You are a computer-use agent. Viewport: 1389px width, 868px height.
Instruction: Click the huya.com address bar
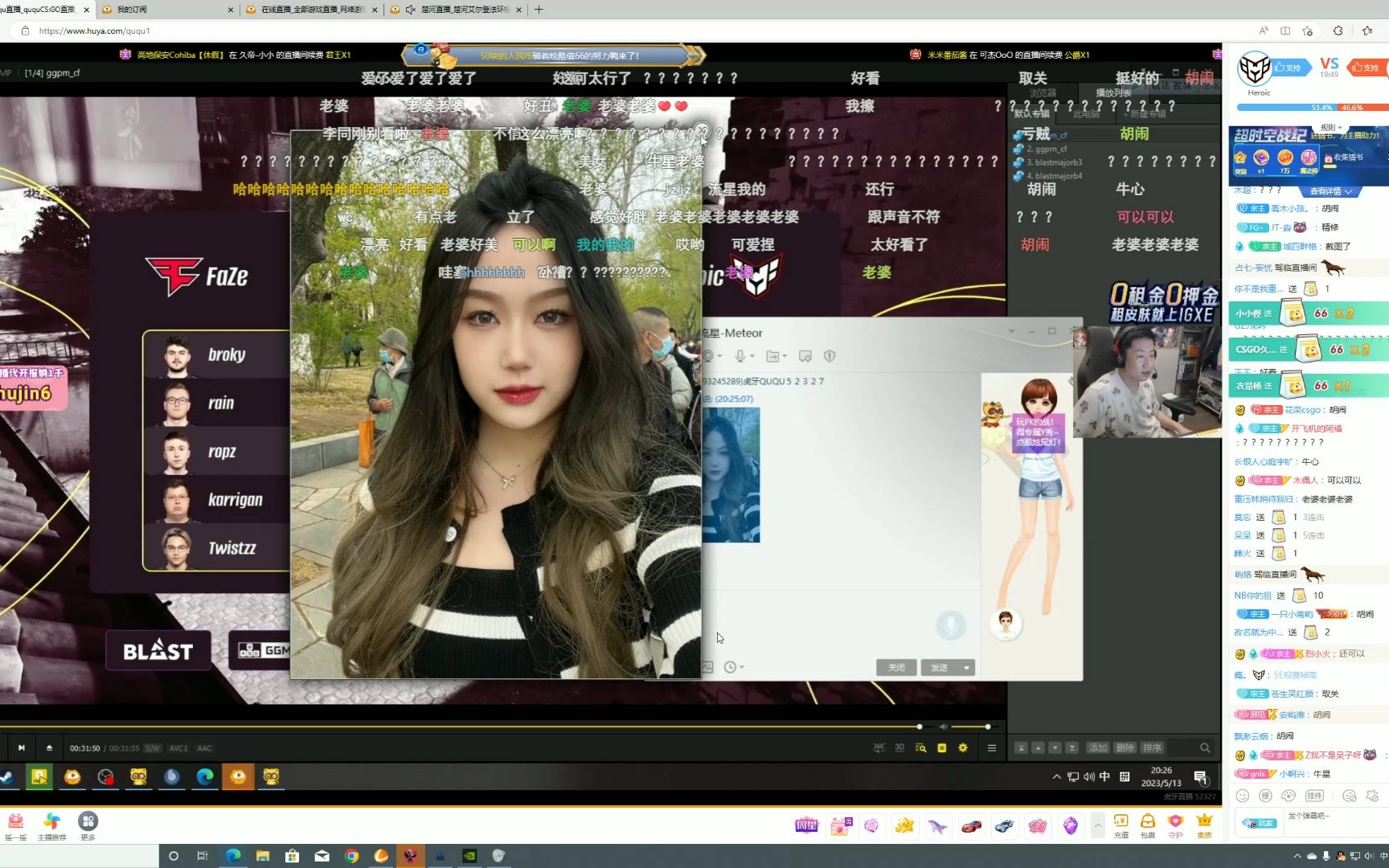point(627,31)
